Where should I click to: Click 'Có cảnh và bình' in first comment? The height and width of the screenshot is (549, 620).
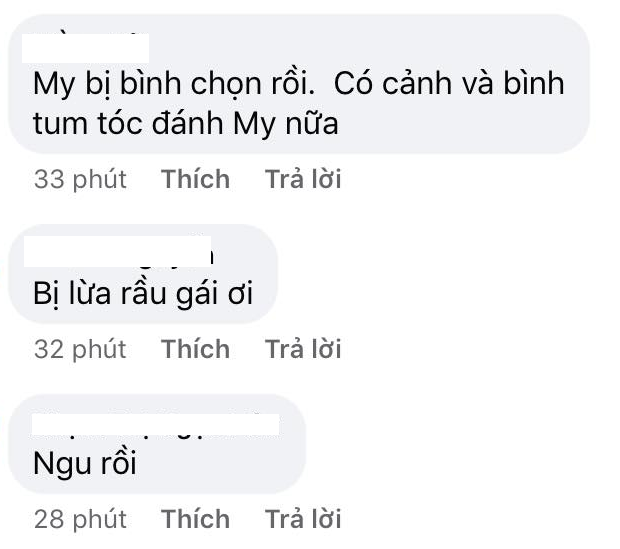(449, 84)
